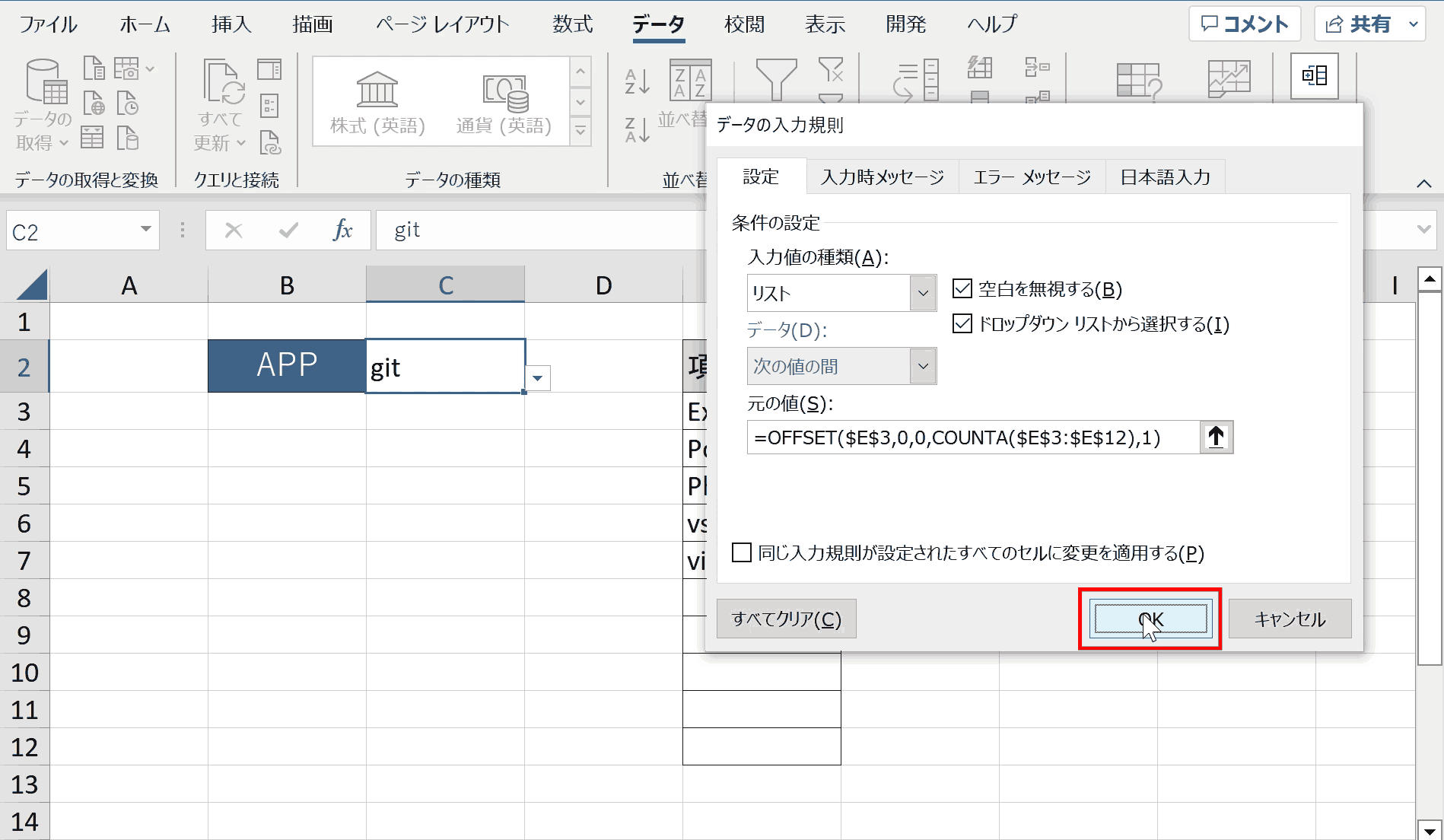1444x840 pixels.
Task: Open the dropdown arrow beside cell C2
Action: pos(537,378)
